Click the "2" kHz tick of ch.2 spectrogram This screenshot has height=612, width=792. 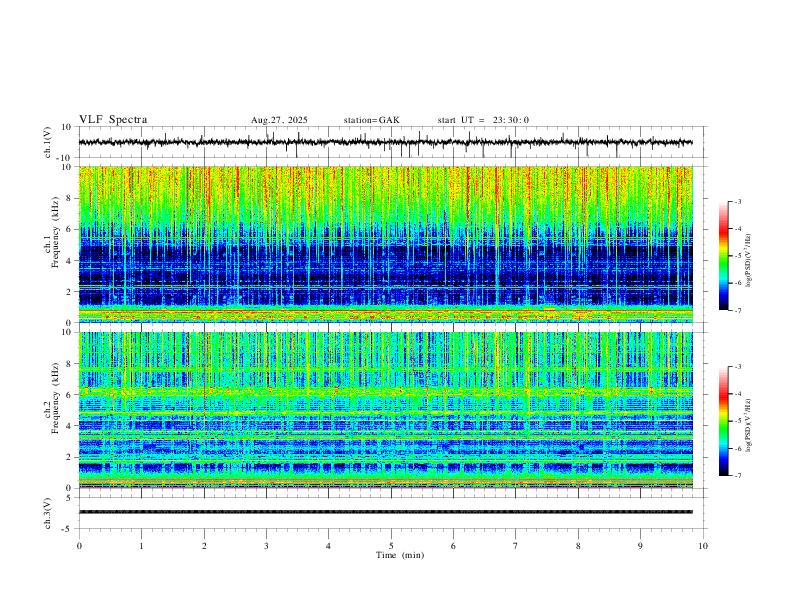(x=69, y=457)
